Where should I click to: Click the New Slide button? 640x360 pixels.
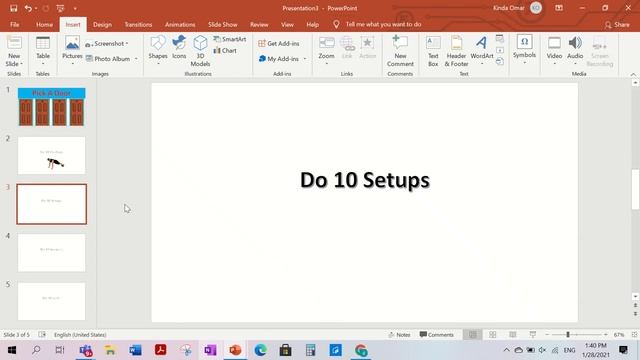(14, 51)
